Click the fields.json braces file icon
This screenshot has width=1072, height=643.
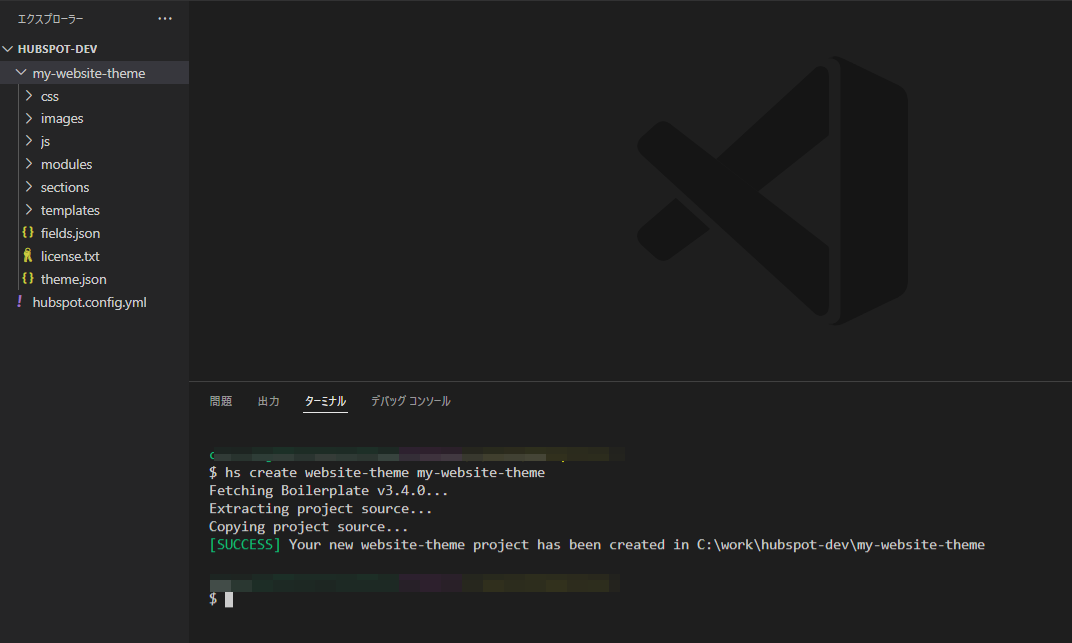coord(28,232)
